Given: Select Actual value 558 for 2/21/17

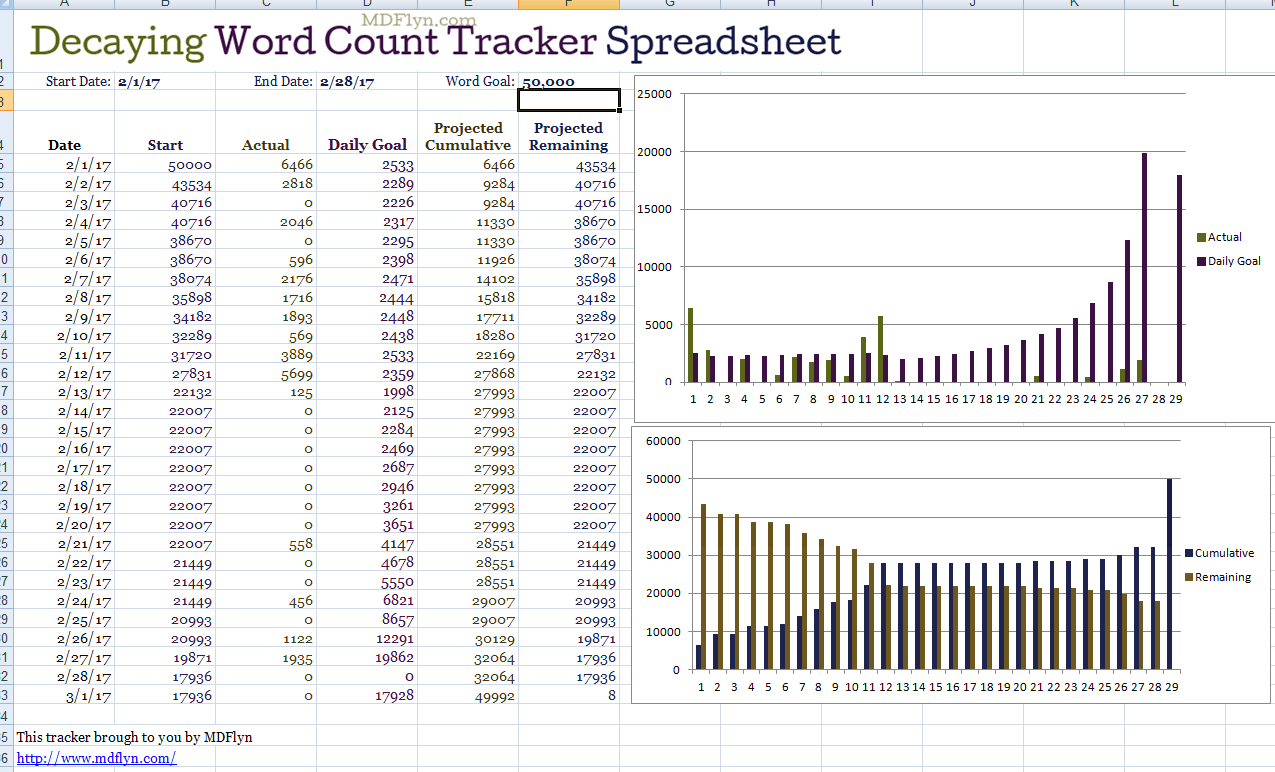Looking at the screenshot, I should coord(301,545).
